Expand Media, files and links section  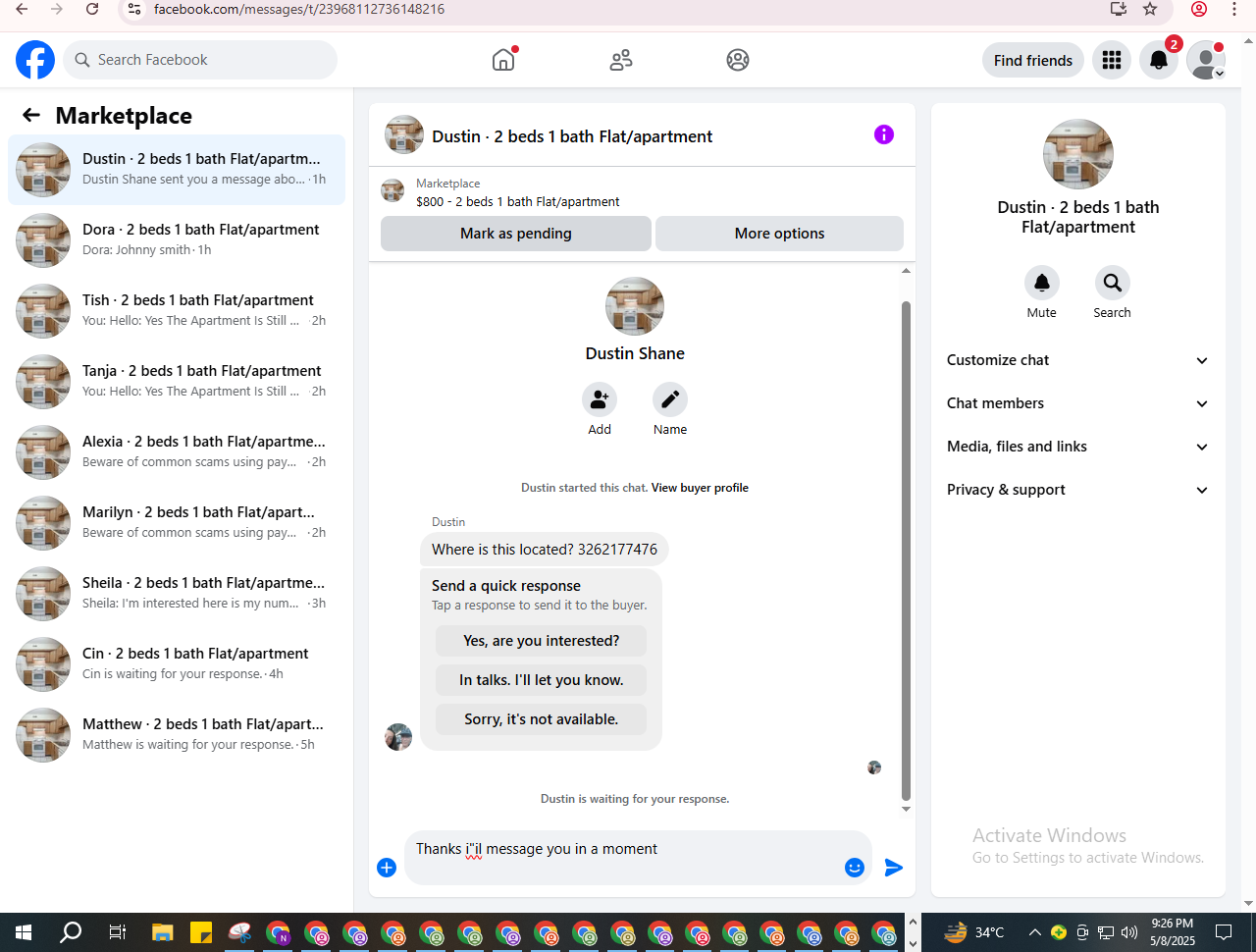pyautogui.click(x=1078, y=447)
